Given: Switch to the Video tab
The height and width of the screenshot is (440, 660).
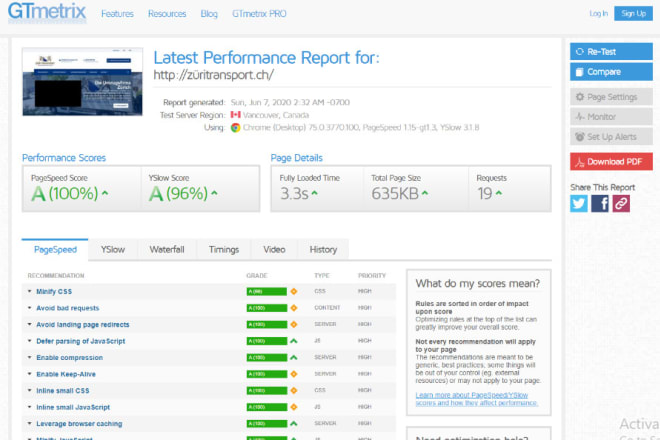Looking at the screenshot, I should pos(274,250).
